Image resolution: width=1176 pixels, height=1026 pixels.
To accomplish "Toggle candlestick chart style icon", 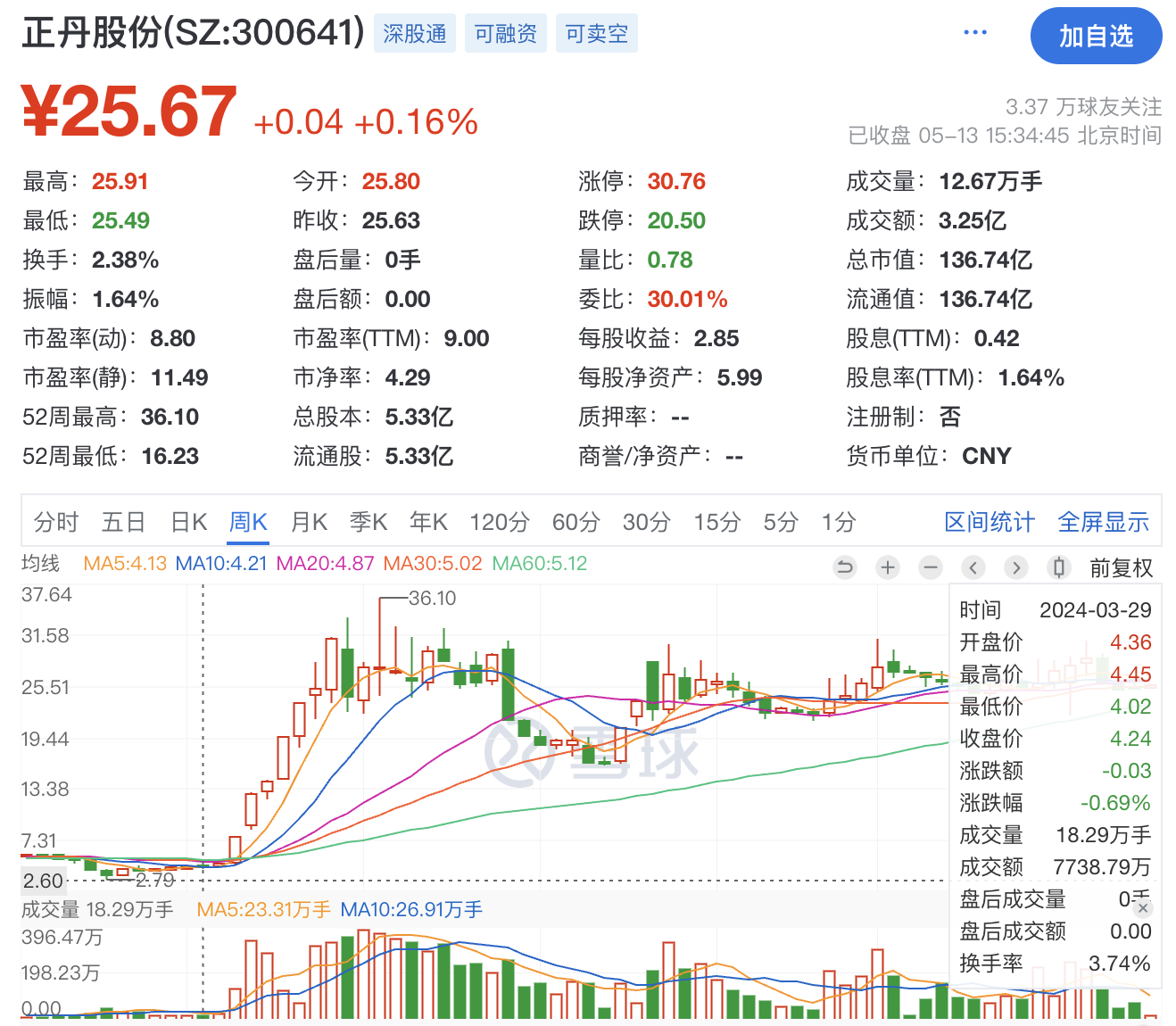I will click(x=1058, y=567).
